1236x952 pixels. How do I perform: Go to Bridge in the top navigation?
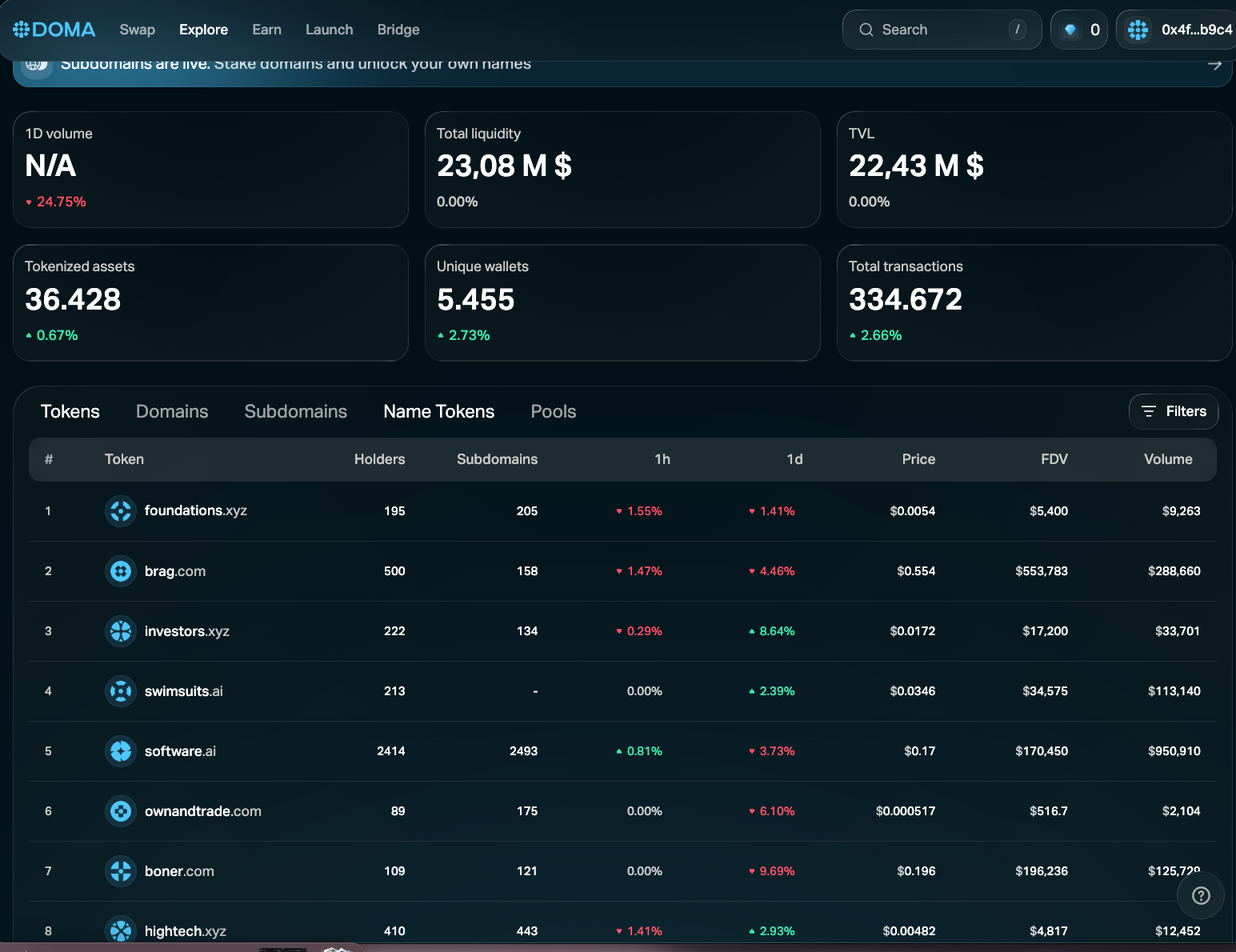pyautogui.click(x=398, y=30)
